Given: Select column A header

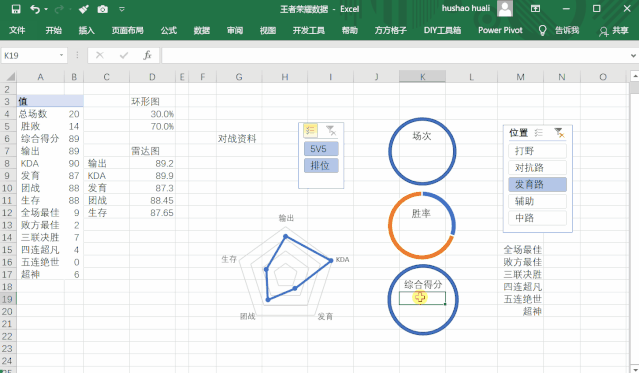Looking at the screenshot, I should [40, 77].
